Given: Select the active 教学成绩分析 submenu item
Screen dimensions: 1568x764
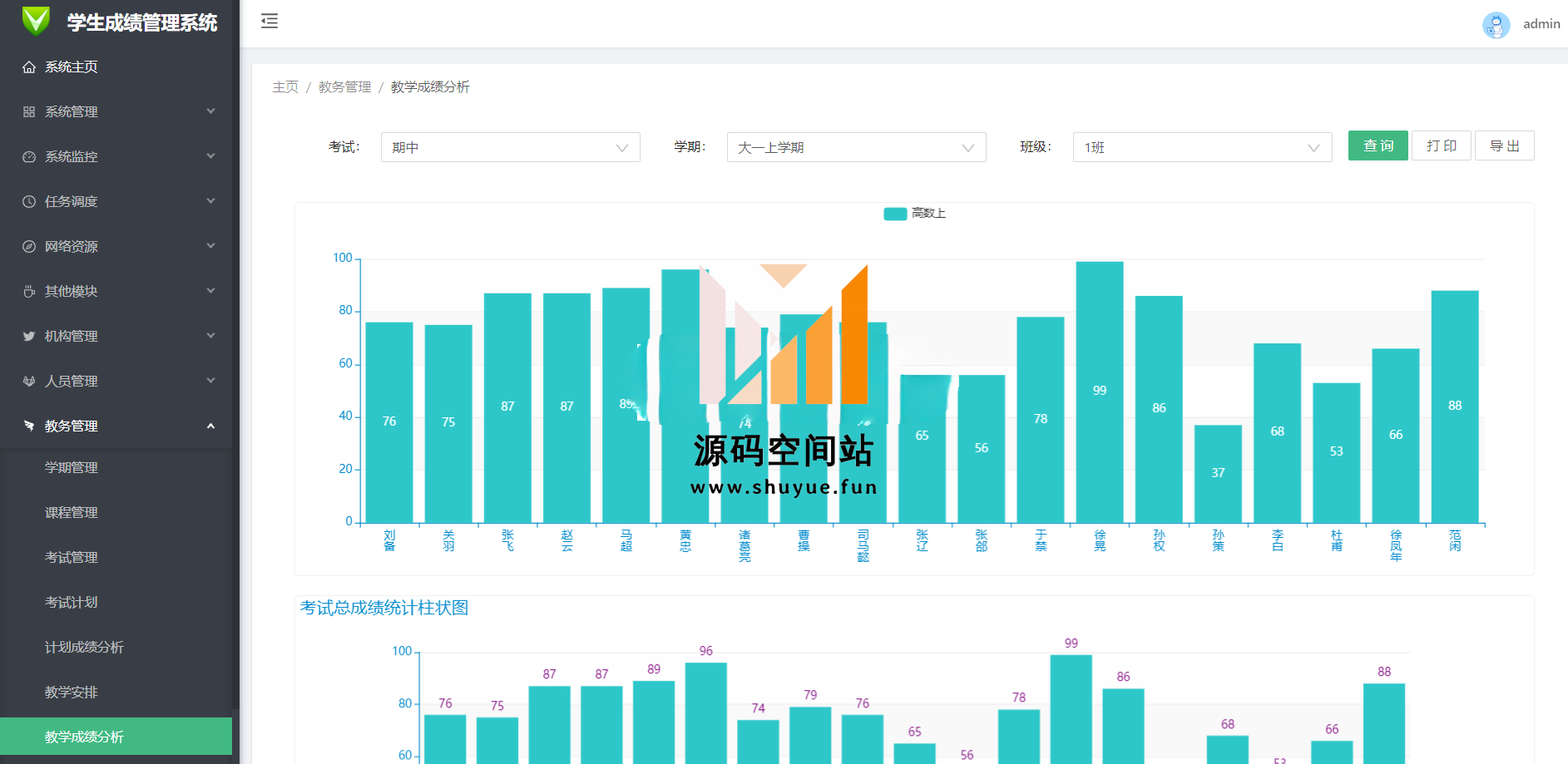Looking at the screenshot, I should (x=116, y=737).
